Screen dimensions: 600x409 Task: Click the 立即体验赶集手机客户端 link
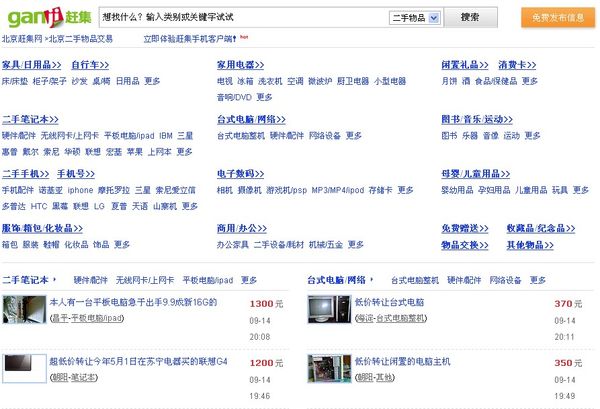click(189, 38)
